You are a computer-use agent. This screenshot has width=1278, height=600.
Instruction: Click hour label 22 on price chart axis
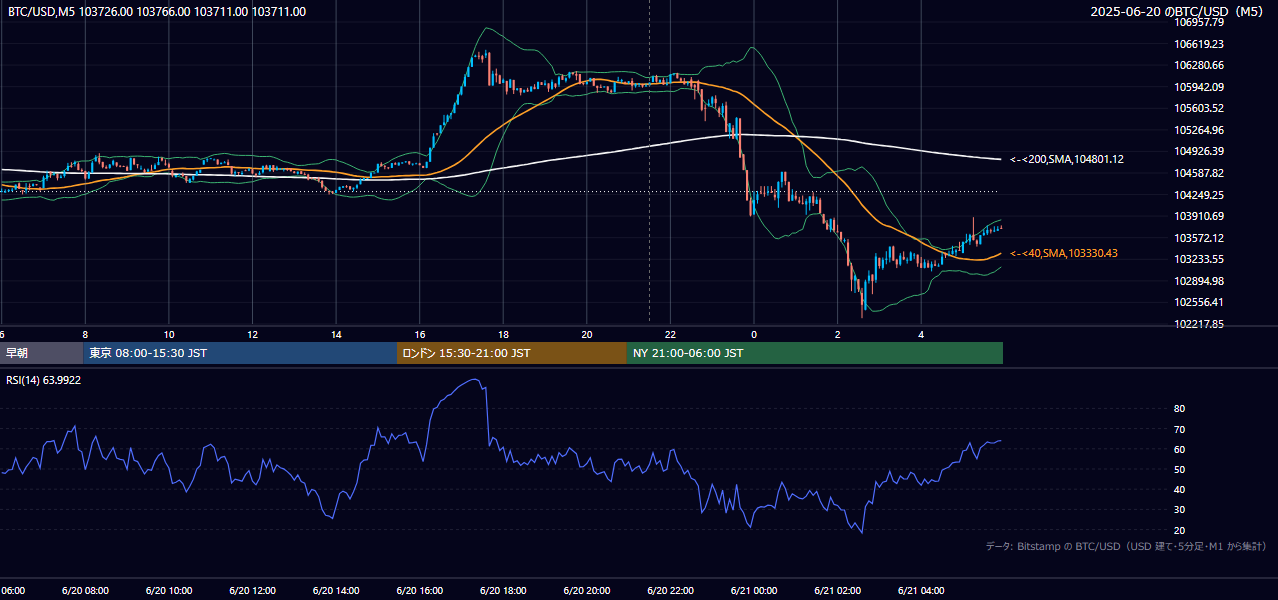pyautogui.click(x=670, y=335)
